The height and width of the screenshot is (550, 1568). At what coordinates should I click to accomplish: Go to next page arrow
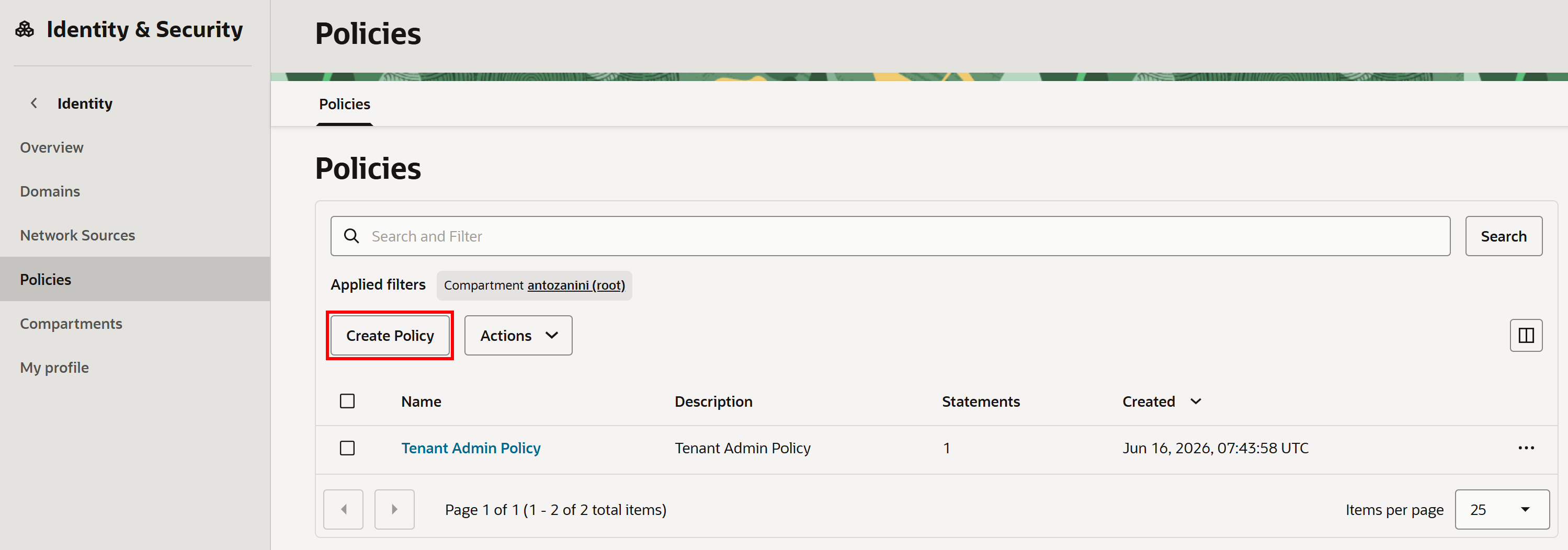click(394, 509)
